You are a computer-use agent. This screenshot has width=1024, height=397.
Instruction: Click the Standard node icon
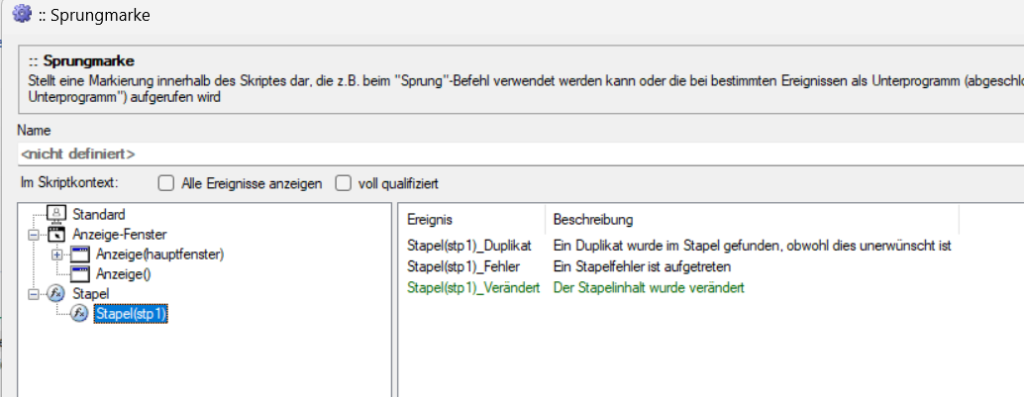(x=57, y=214)
